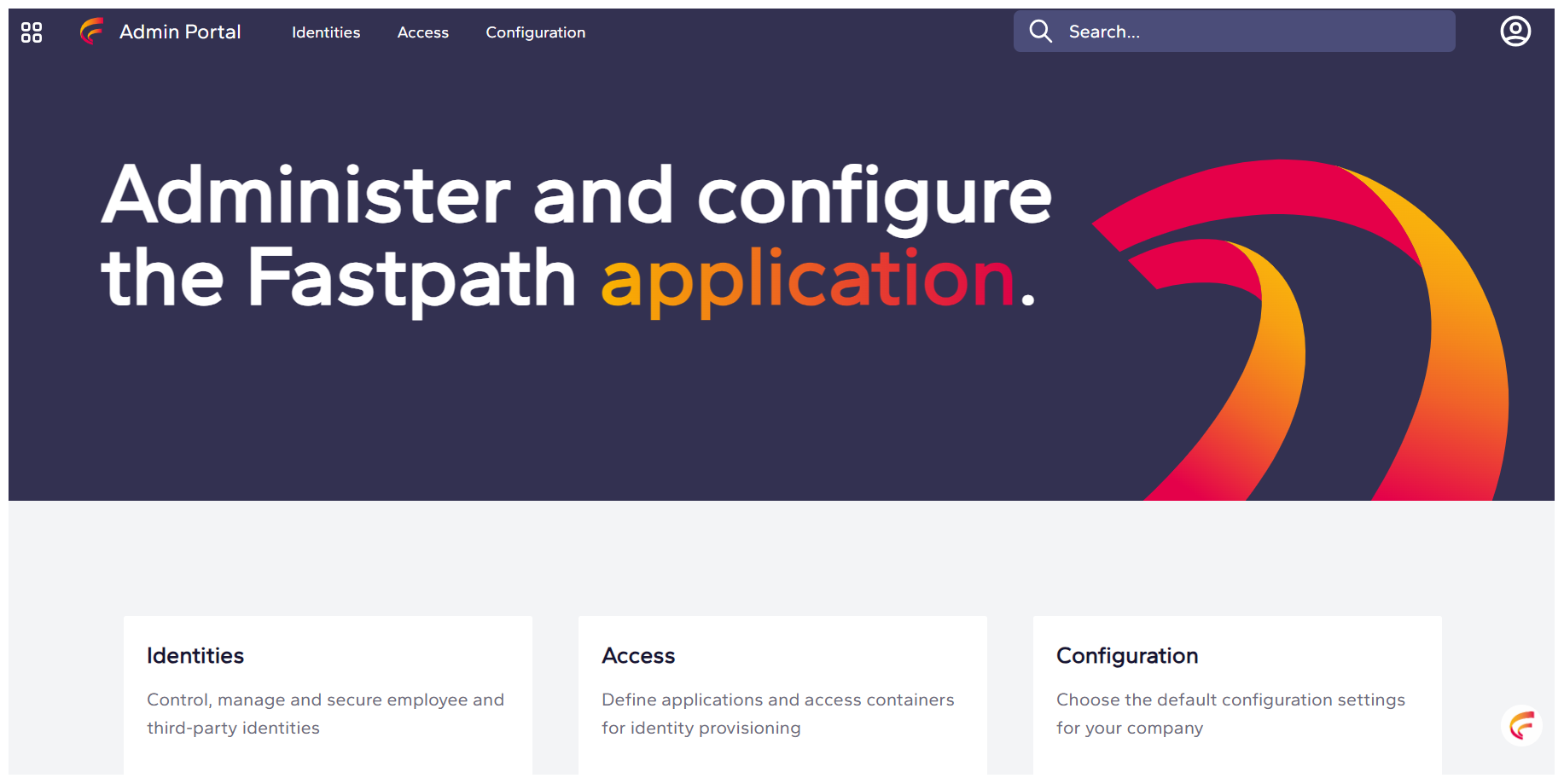Click the magnifying glass search icon
The width and height of the screenshot is (1564, 784).
(1041, 31)
